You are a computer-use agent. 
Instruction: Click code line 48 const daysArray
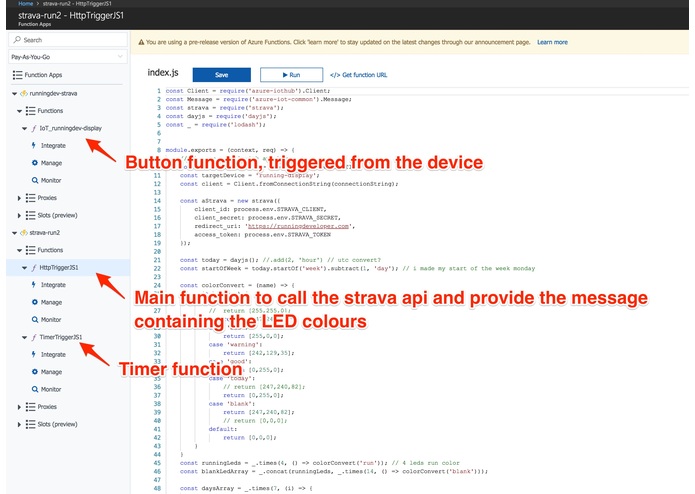click(x=246, y=488)
